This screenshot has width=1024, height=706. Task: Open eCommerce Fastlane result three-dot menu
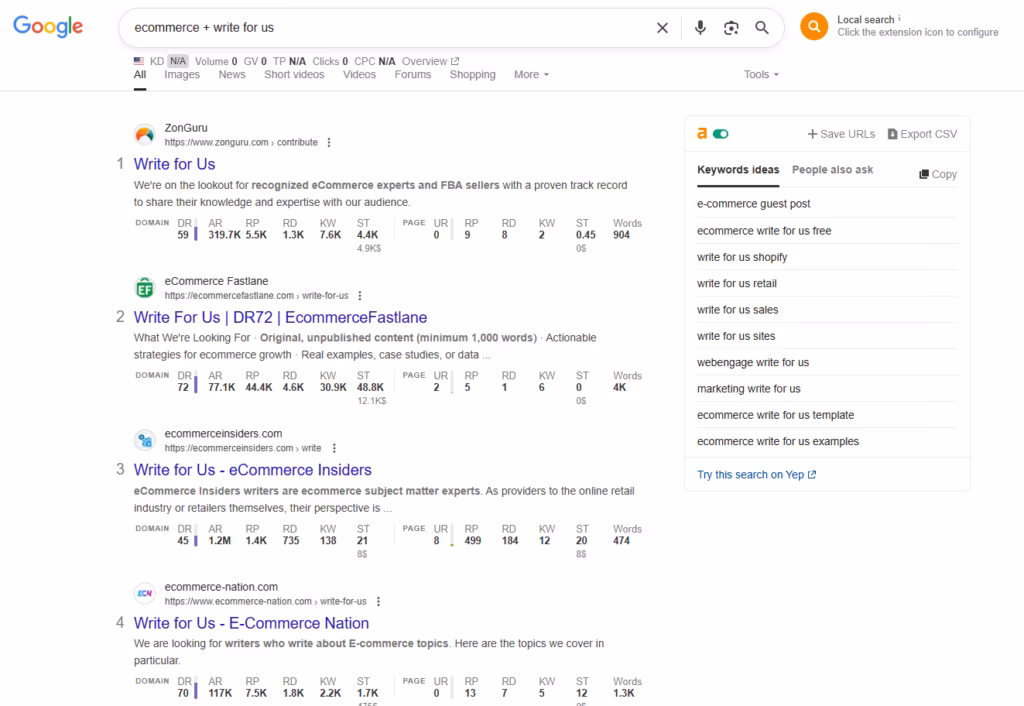pyautogui.click(x=360, y=296)
